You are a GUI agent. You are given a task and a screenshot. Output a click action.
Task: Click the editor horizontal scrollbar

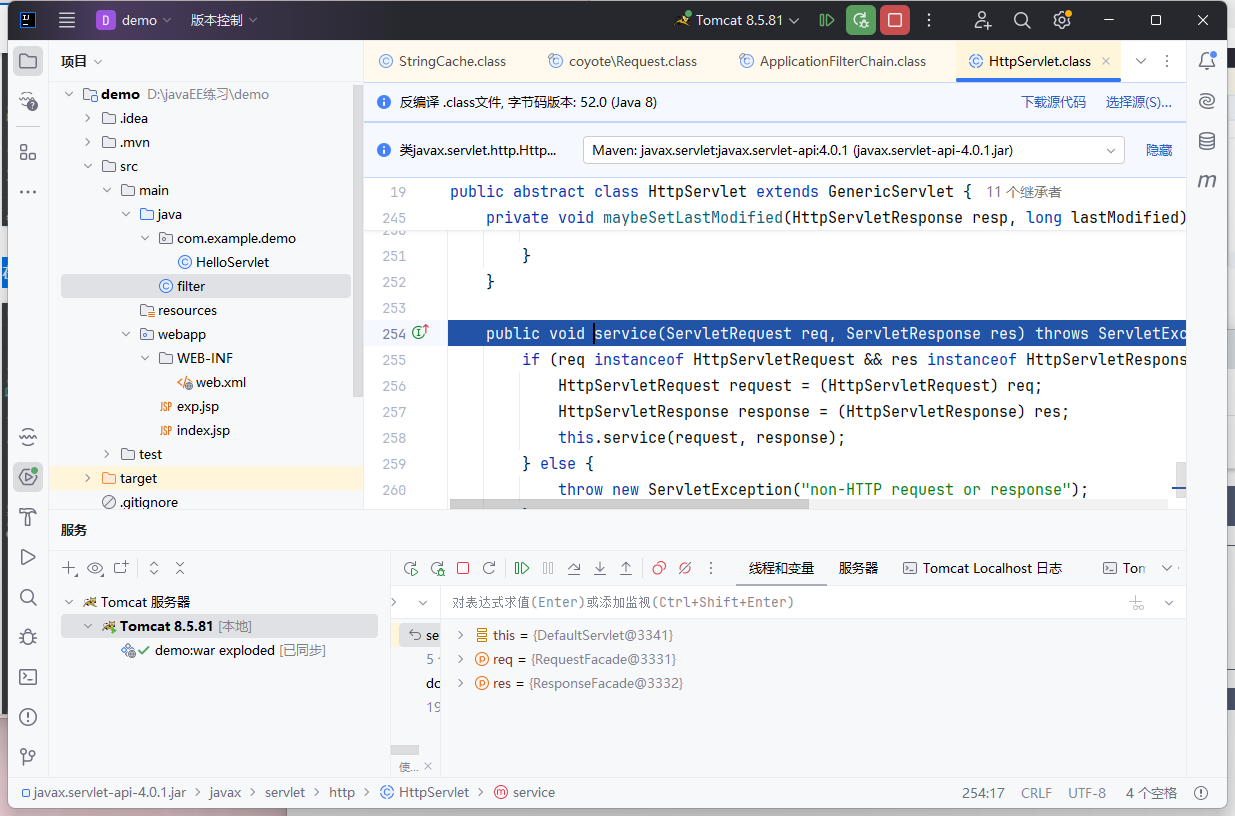628,505
